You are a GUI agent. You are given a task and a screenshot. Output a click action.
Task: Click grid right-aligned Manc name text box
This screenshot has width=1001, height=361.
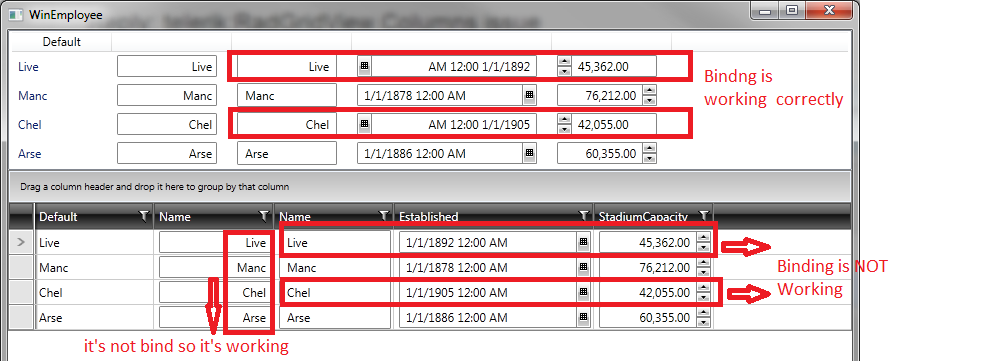(x=214, y=268)
